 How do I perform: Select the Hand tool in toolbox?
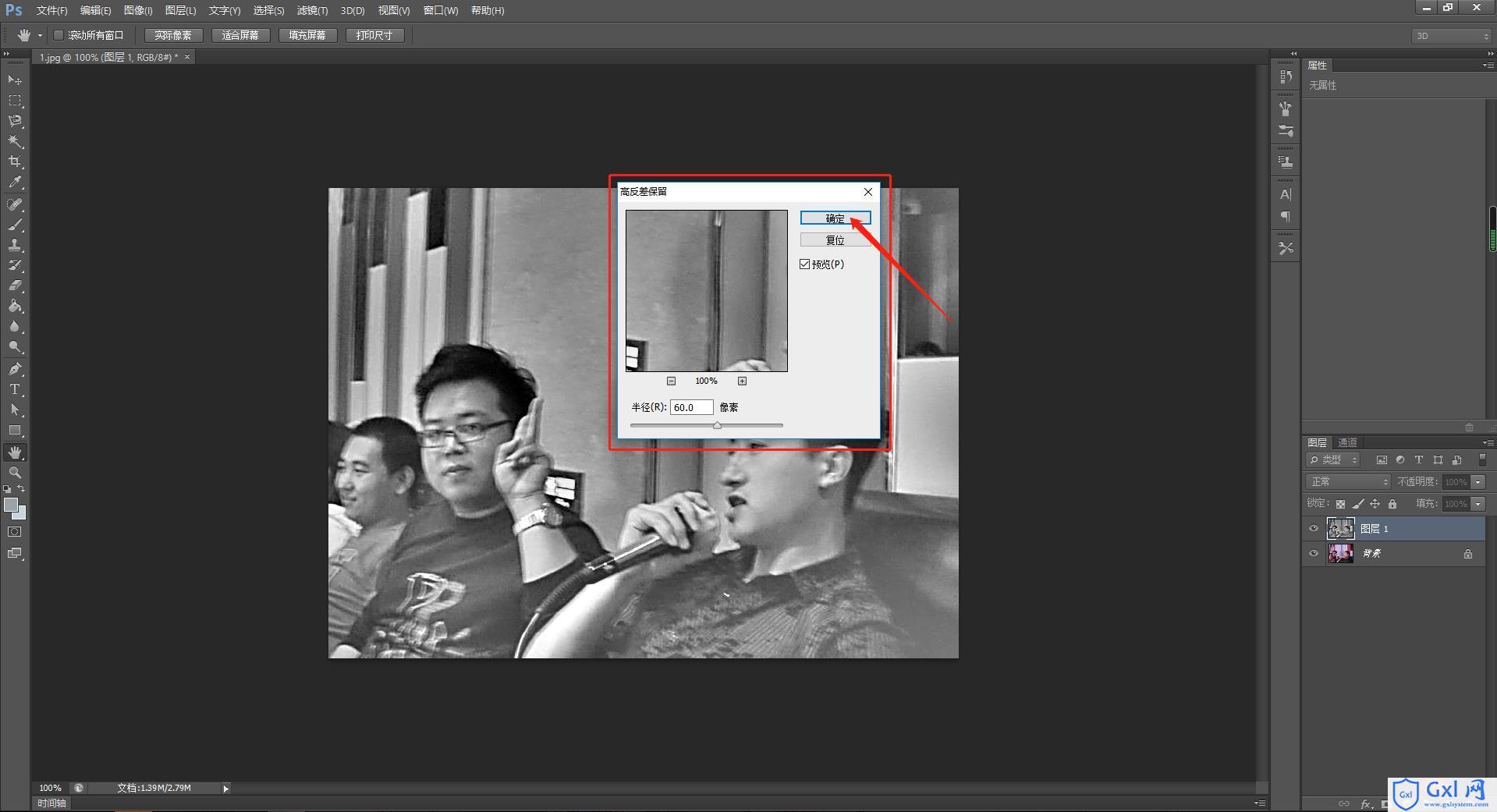click(x=15, y=452)
